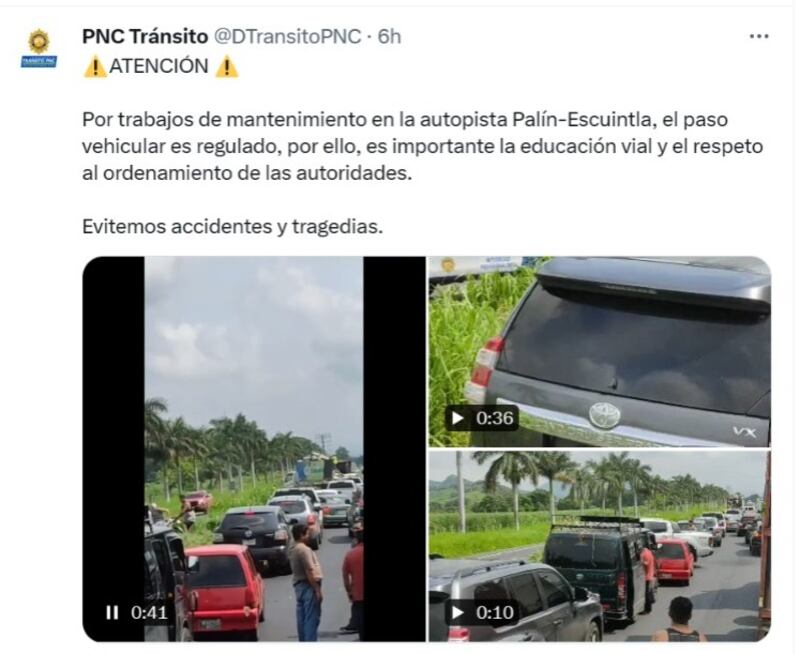Open the PNC Tránsito profile avatar
The image size is (800, 654).
(x=39, y=48)
